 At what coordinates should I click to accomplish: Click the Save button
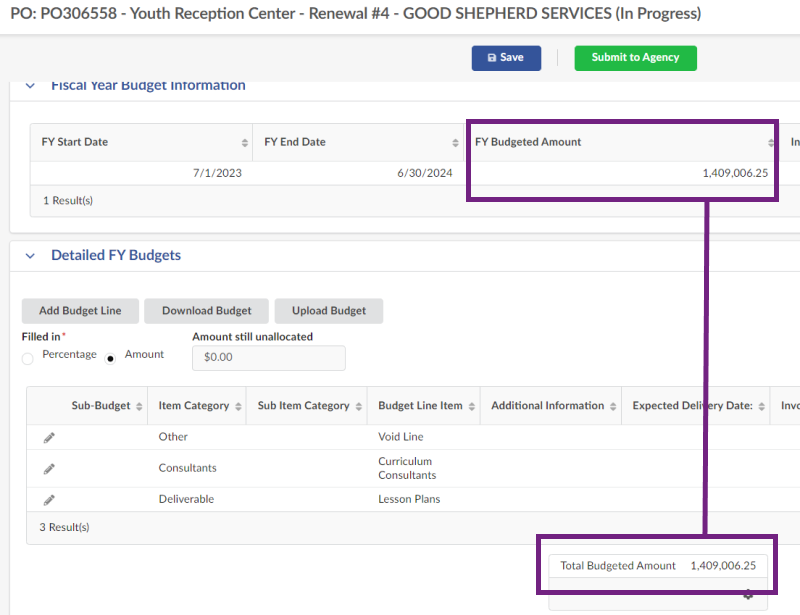(506, 58)
